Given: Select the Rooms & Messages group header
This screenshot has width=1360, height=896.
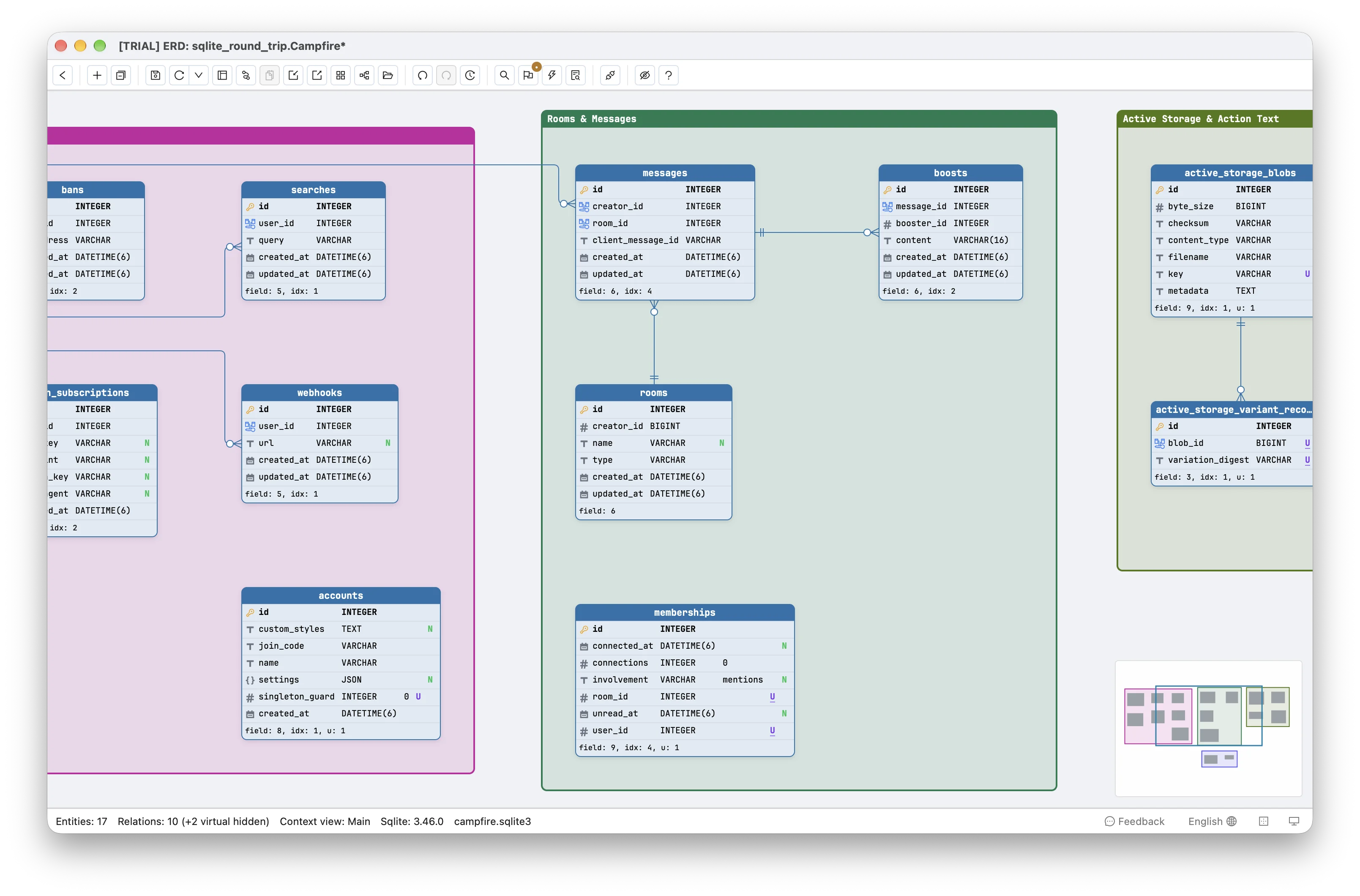Looking at the screenshot, I should click(x=799, y=119).
